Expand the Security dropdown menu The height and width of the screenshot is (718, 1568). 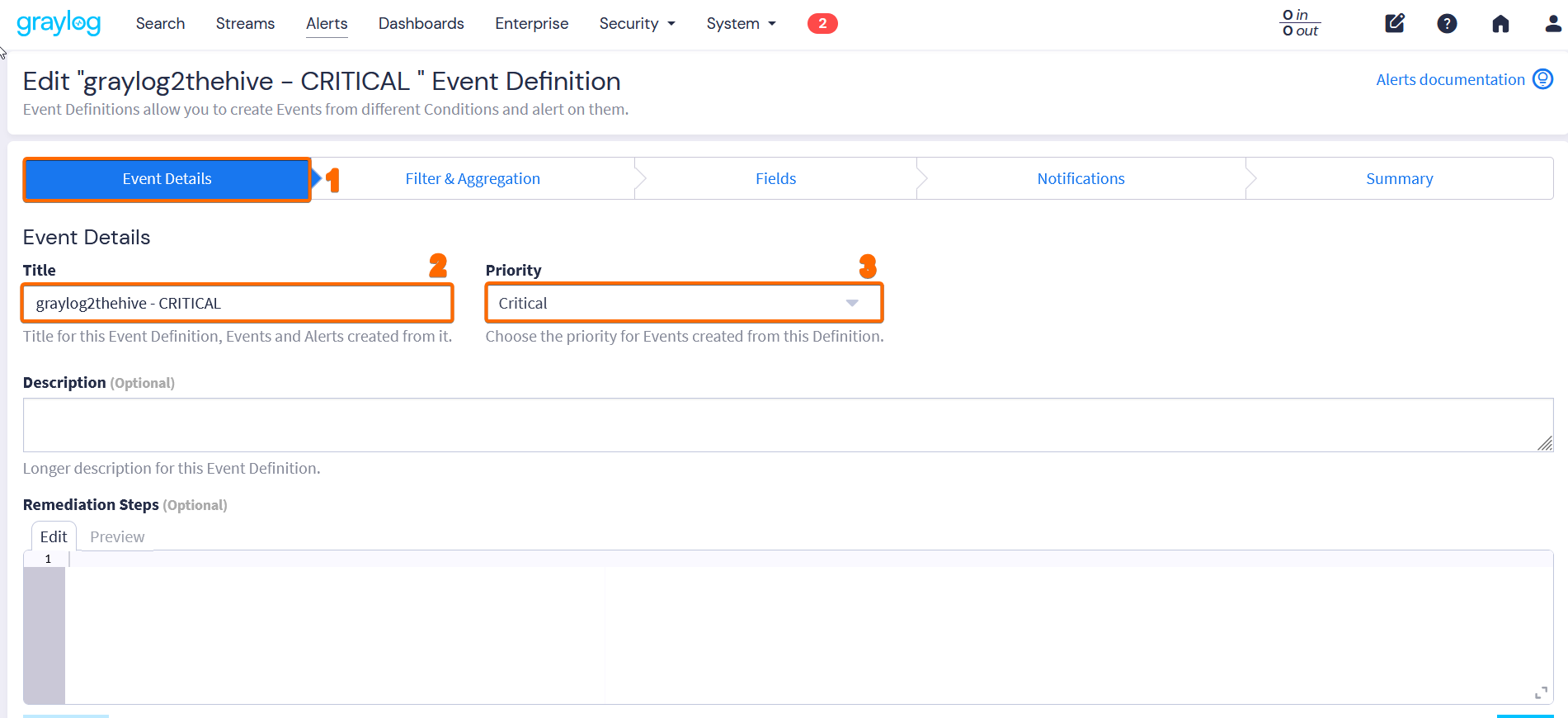pyautogui.click(x=638, y=23)
